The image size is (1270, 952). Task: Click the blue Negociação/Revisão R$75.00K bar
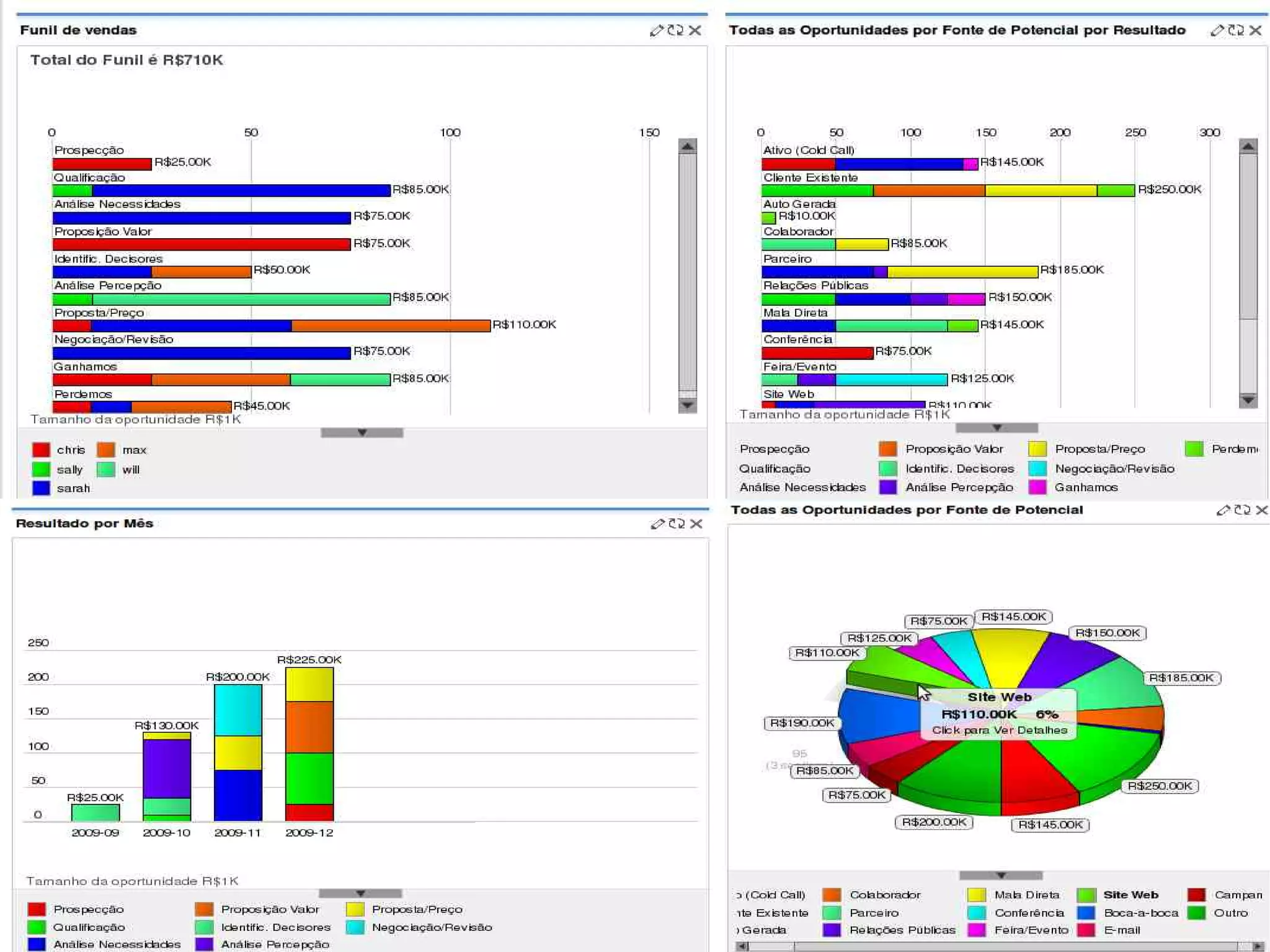click(x=202, y=353)
